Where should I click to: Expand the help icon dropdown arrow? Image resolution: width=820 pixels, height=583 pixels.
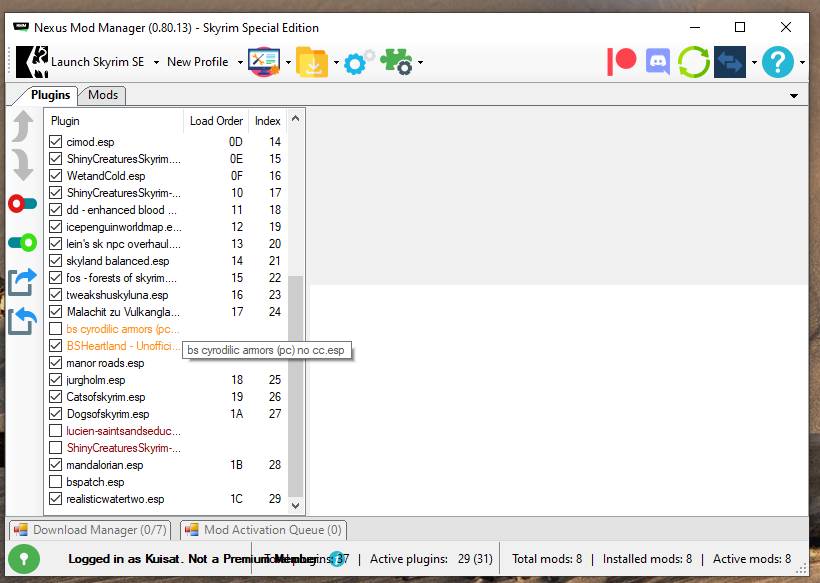pos(802,62)
